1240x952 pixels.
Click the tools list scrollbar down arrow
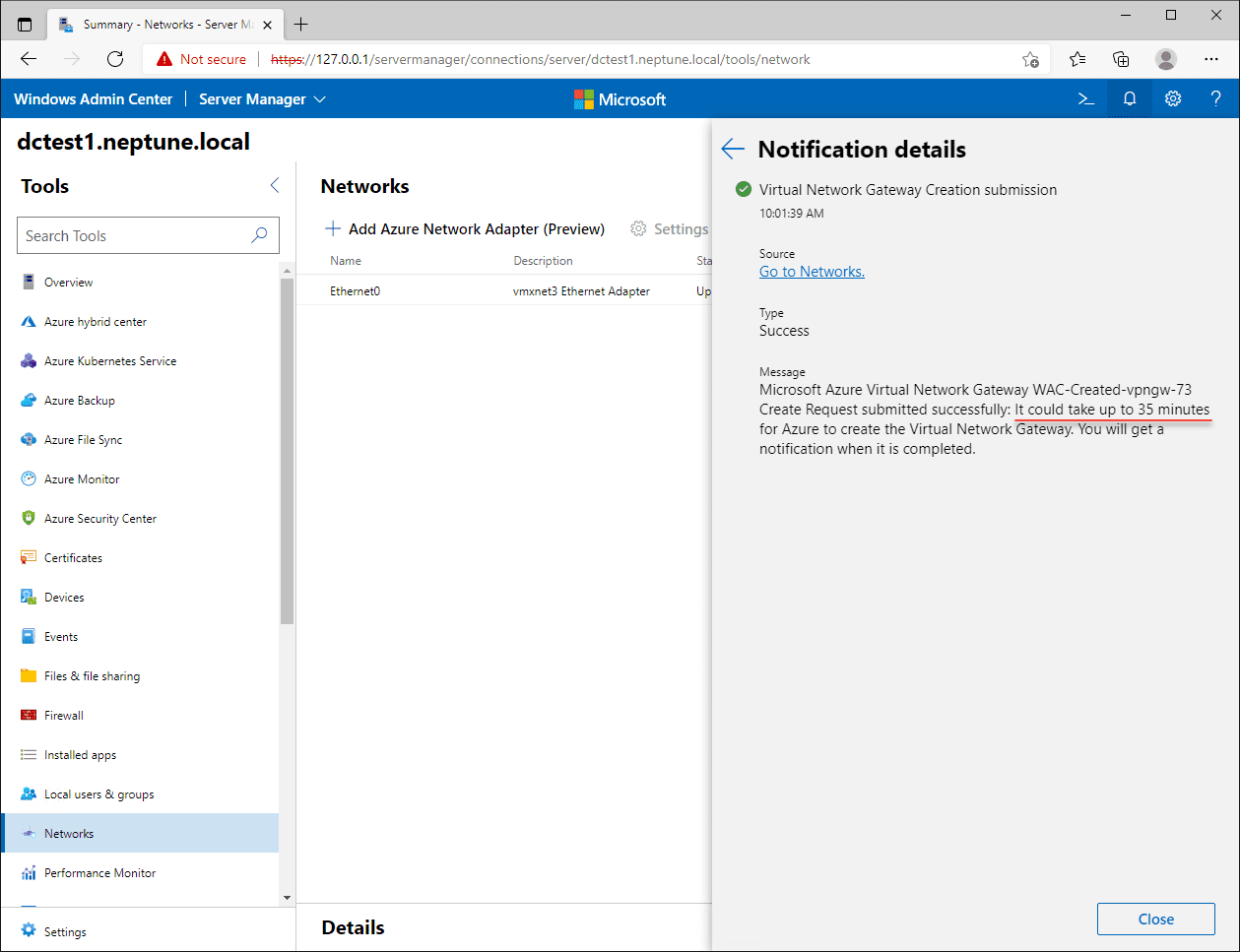(288, 897)
